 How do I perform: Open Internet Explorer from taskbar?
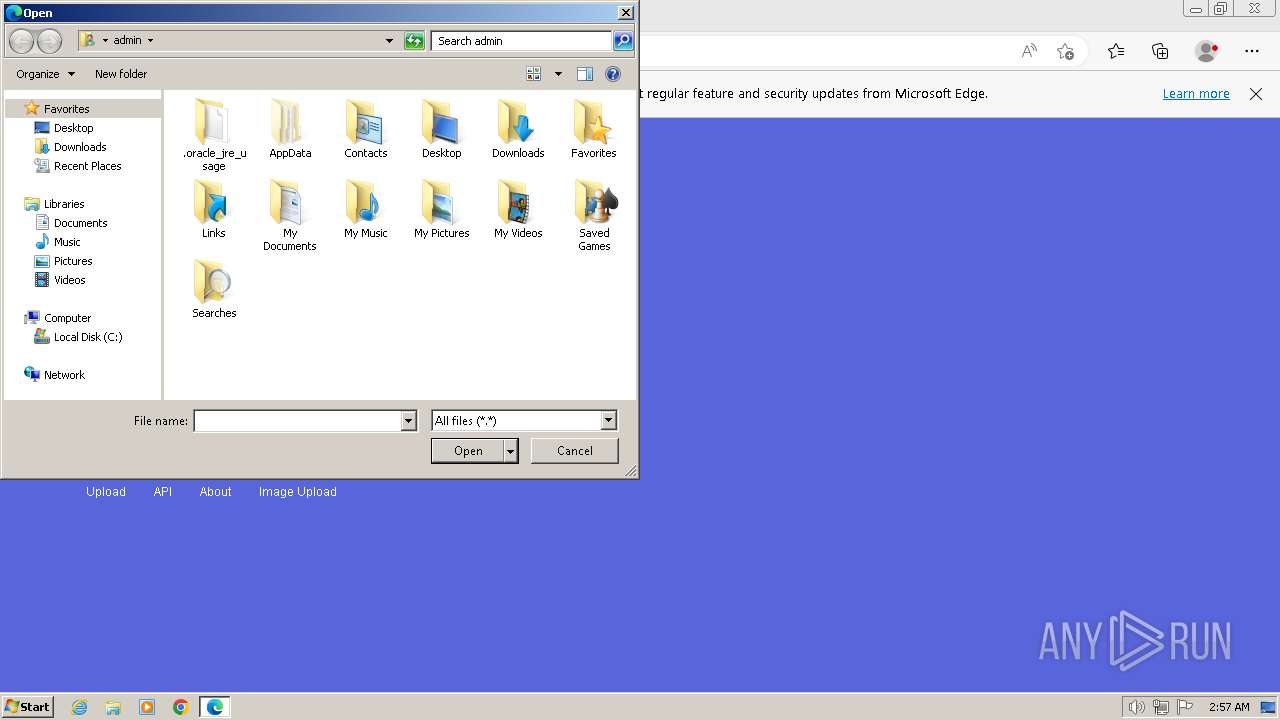click(80, 707)
